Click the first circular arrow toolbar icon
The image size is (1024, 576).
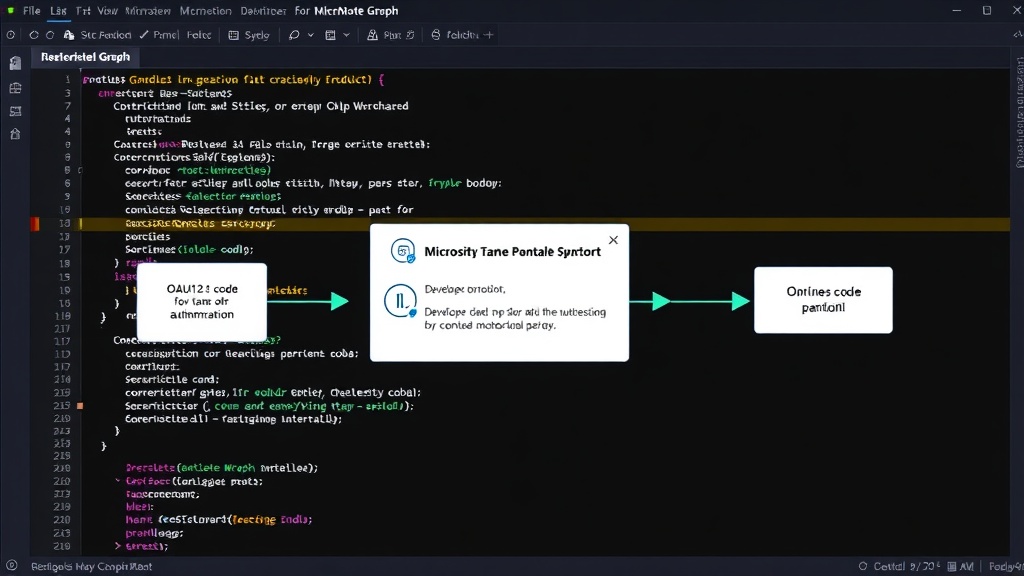coord(33,35)
